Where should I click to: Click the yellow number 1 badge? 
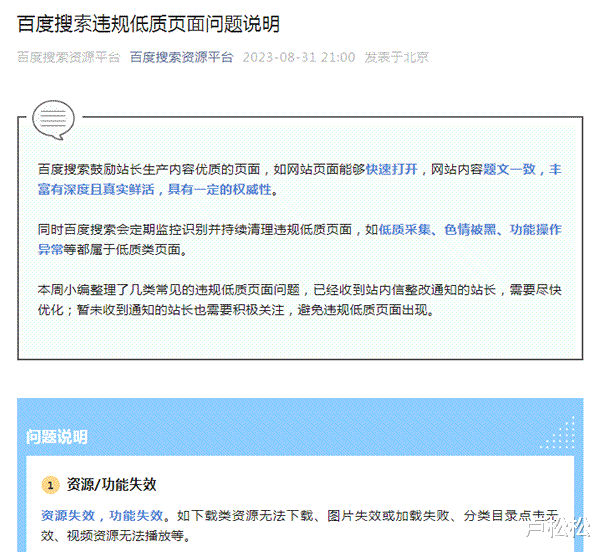[x=50, y=485]
